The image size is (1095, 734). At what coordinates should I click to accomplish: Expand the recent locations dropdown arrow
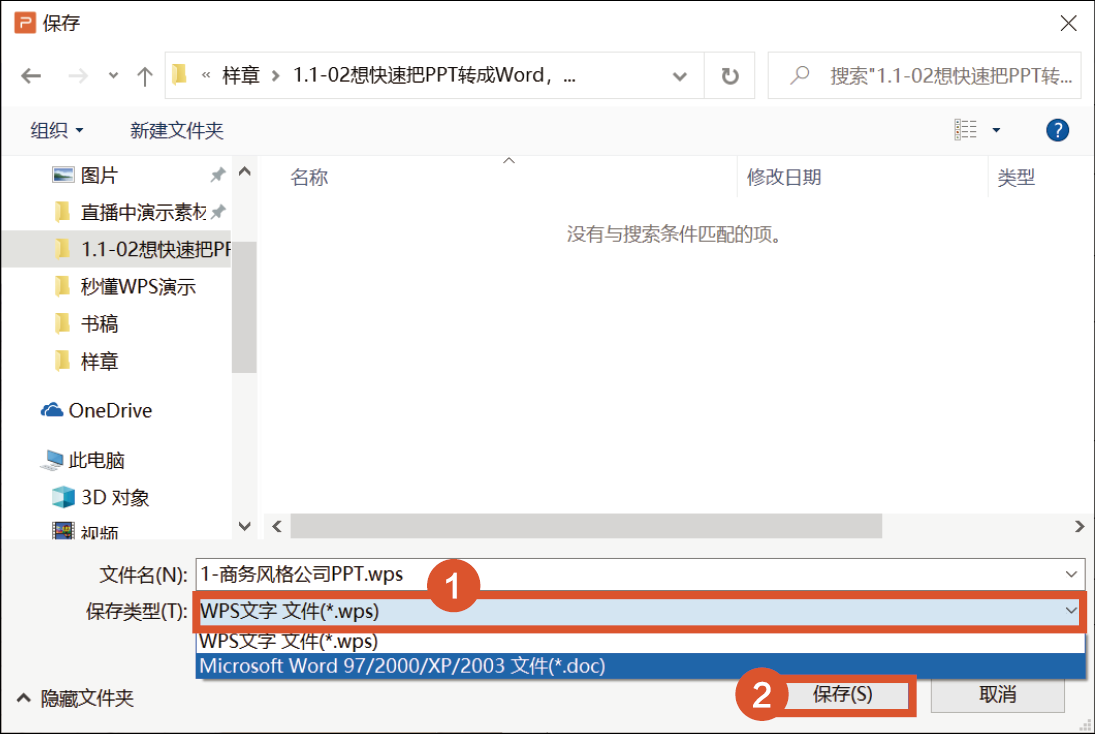[x=113, y=76]
